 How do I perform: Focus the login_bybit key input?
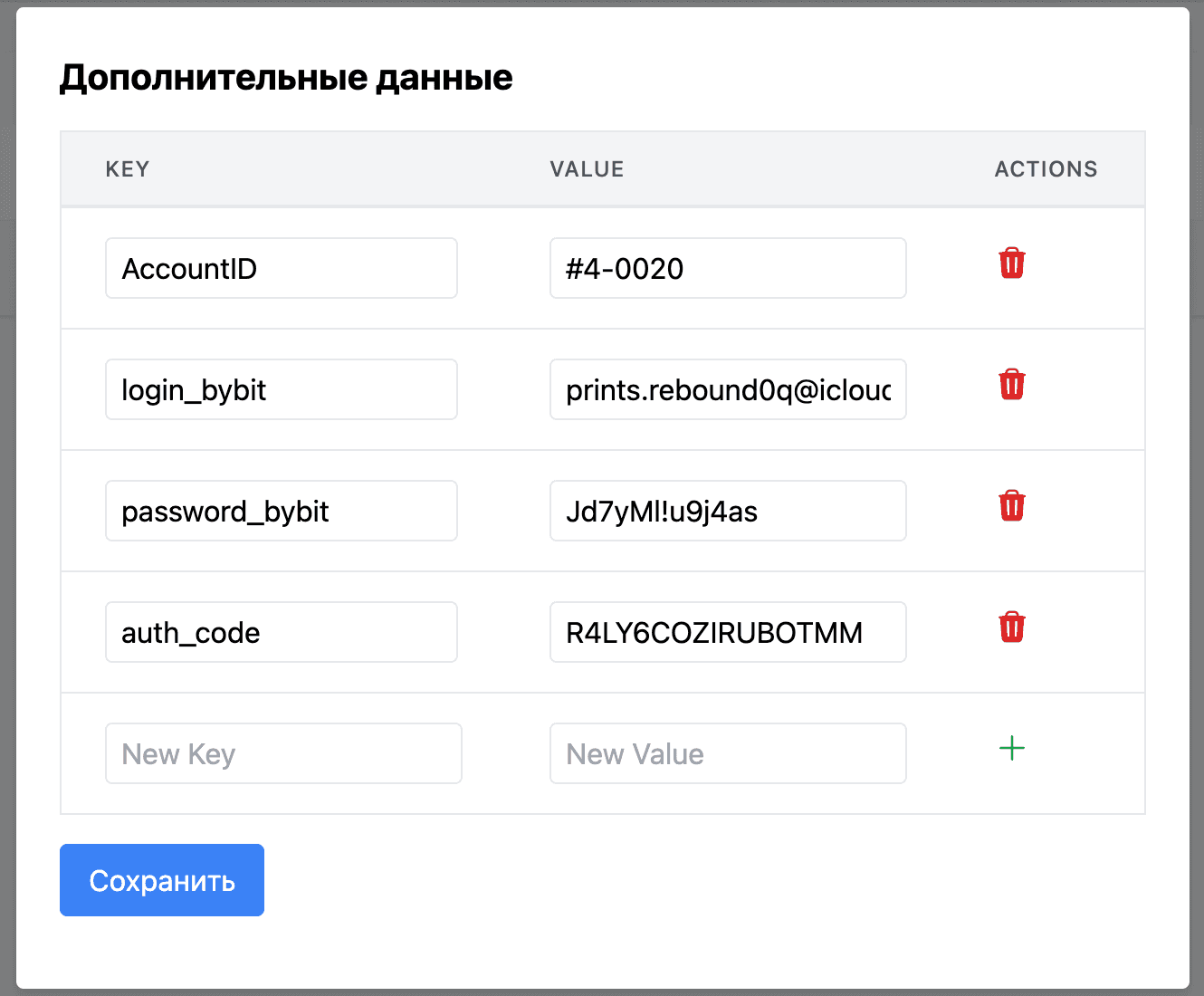tap(281, 390)
